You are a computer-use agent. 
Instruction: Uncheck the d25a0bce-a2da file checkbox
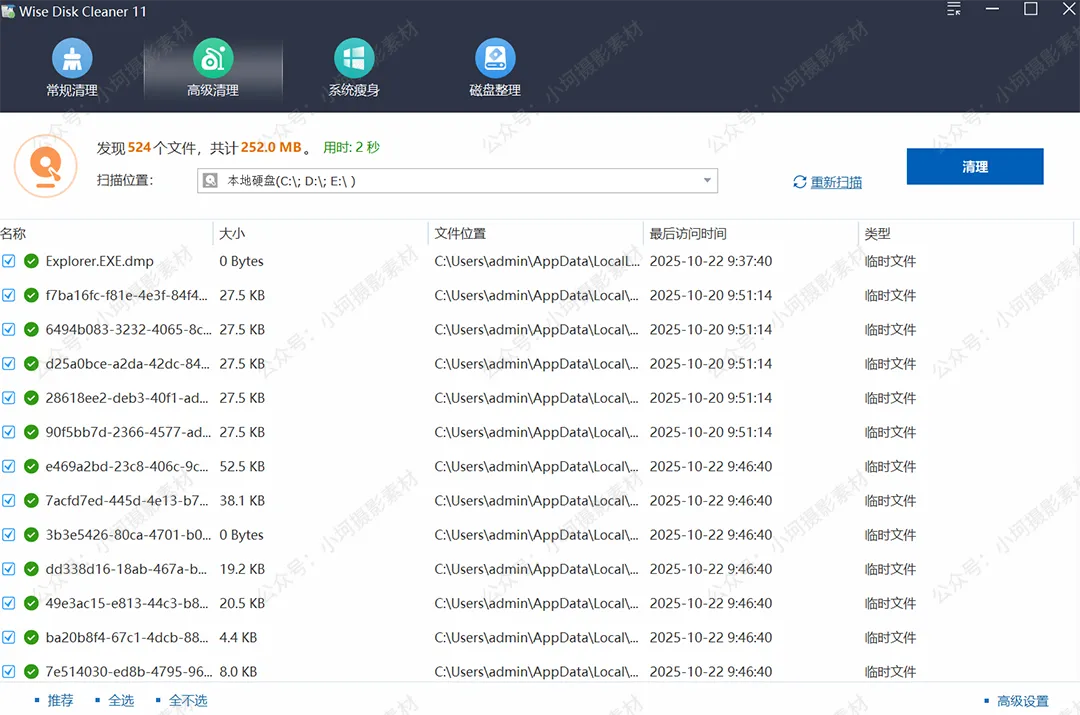pos(8,364)
